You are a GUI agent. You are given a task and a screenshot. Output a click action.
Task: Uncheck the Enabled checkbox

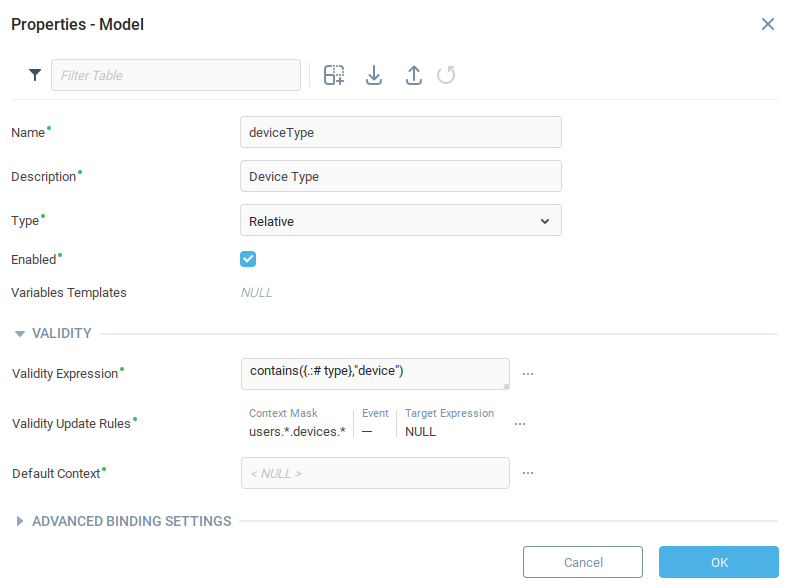tap(249, 259)
